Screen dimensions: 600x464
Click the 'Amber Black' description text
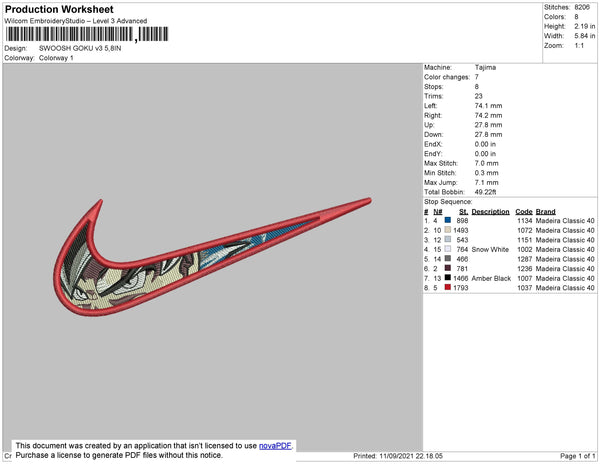[x=491, y=278]
